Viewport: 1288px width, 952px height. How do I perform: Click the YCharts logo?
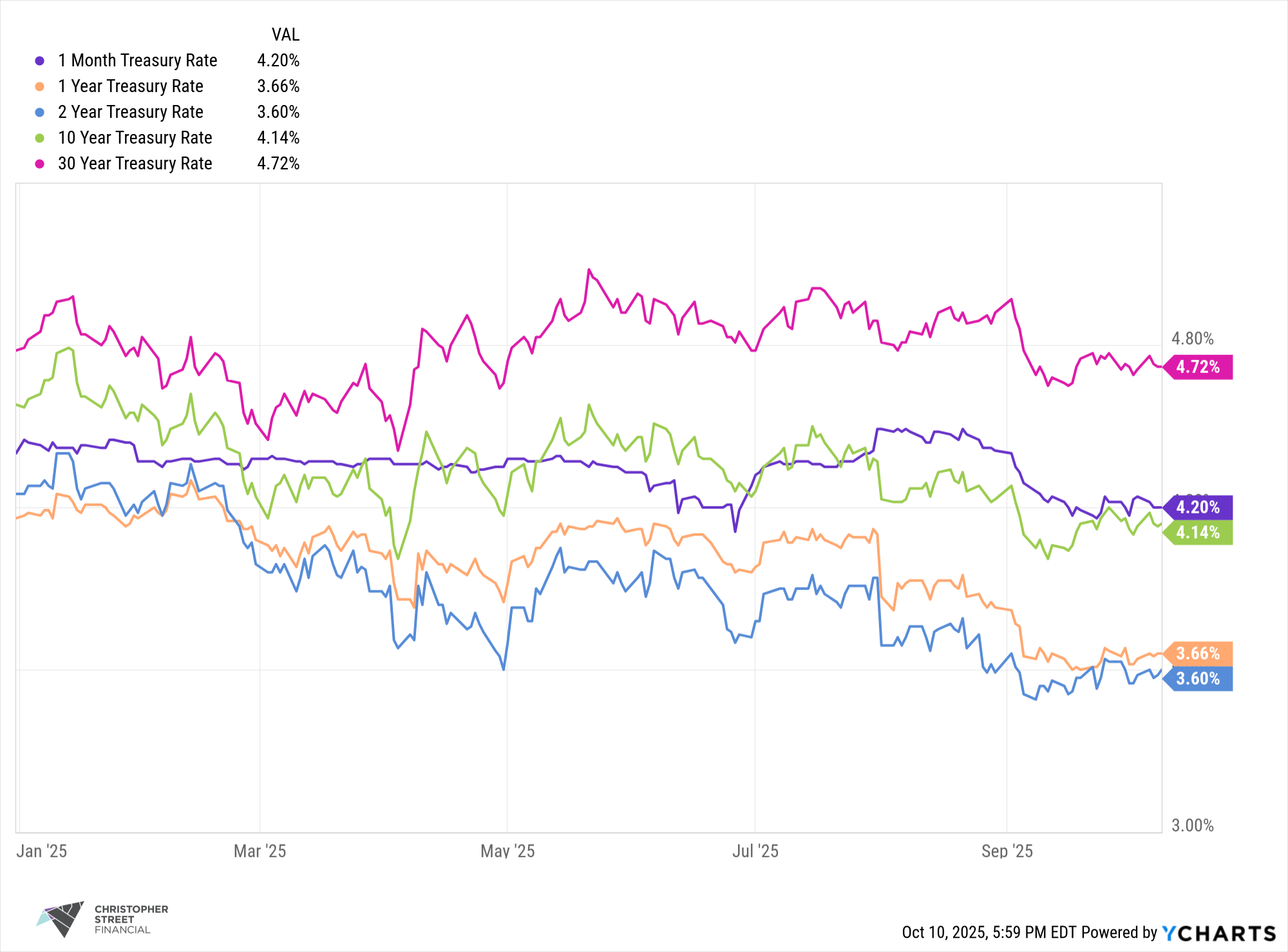tap(1218, 933)
